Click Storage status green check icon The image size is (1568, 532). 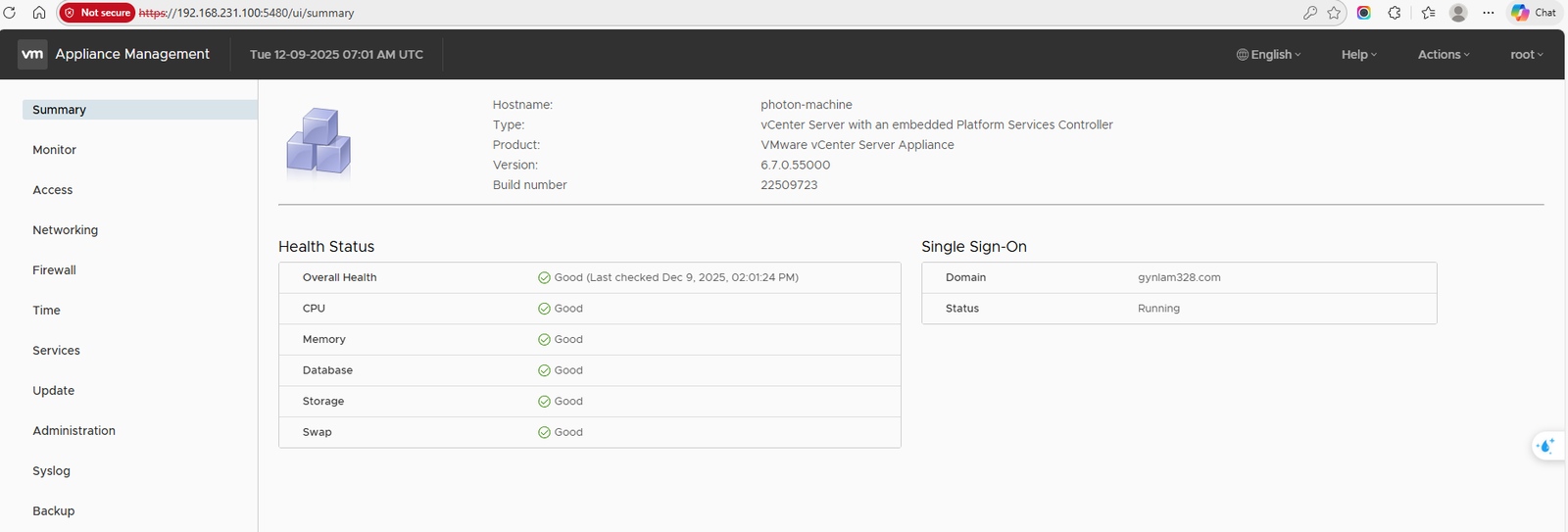click(544, 401)
